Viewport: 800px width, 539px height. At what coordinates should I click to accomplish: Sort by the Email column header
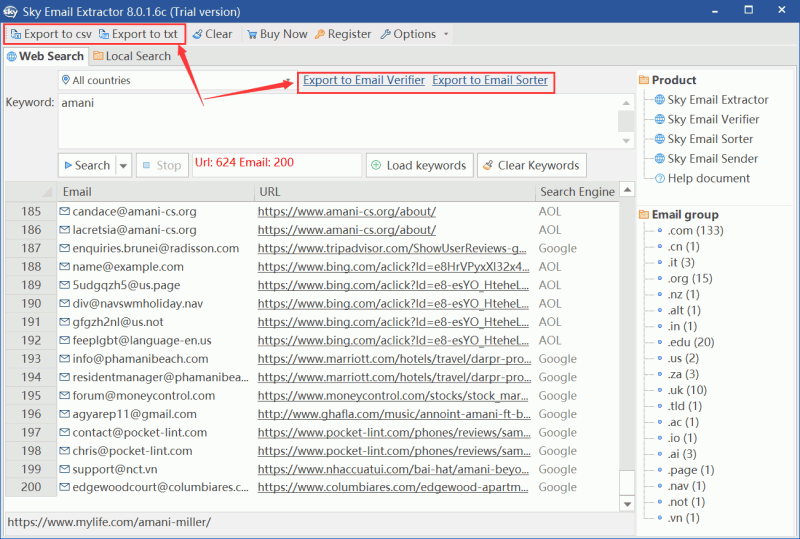[156, 192]
